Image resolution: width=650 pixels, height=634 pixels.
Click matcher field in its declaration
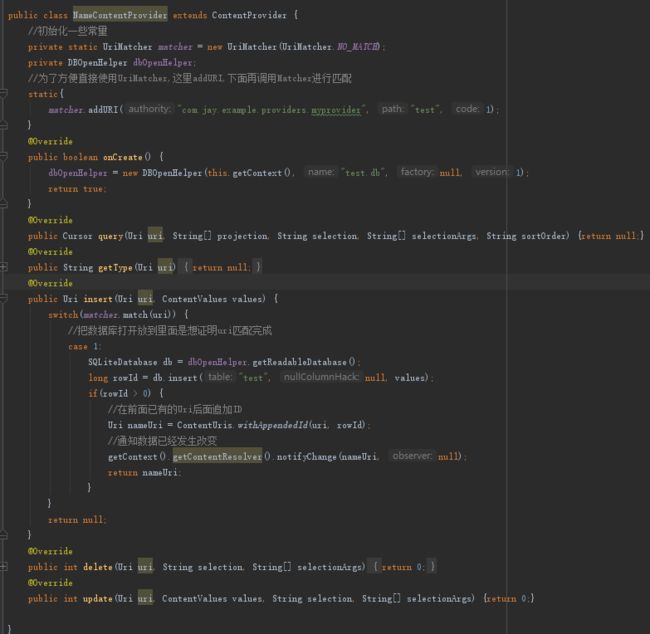pos(175,46)
